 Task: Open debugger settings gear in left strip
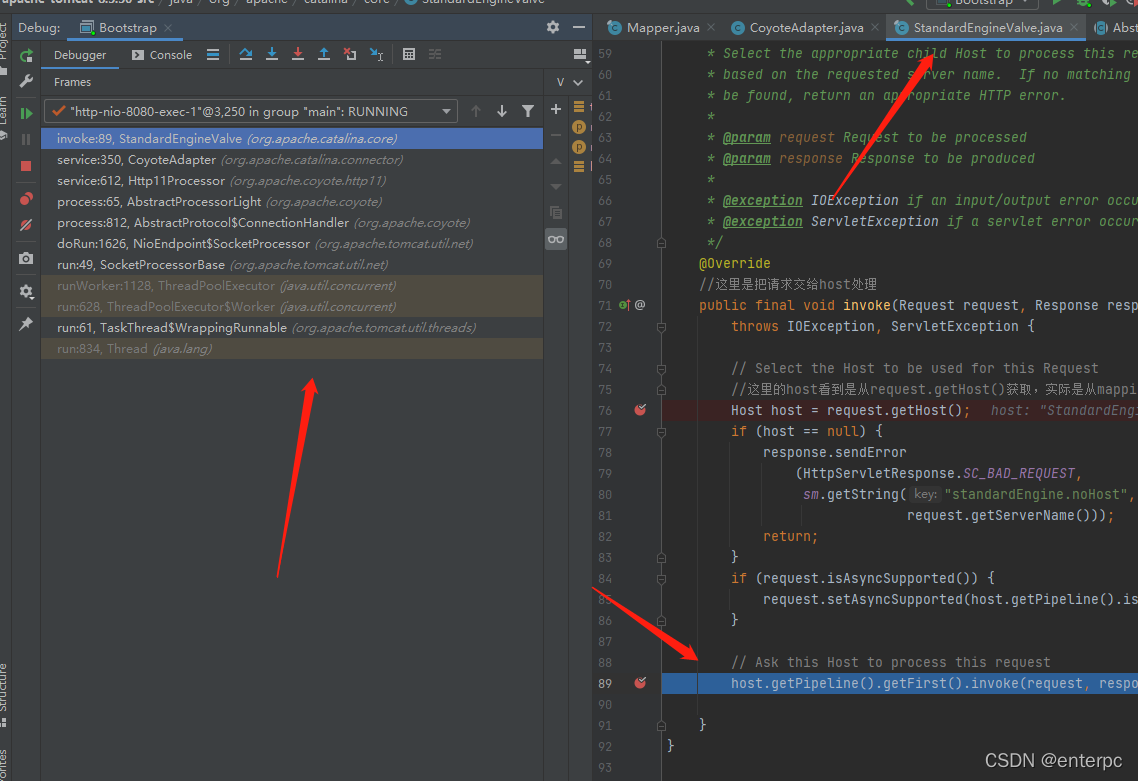tap(26, 291)
